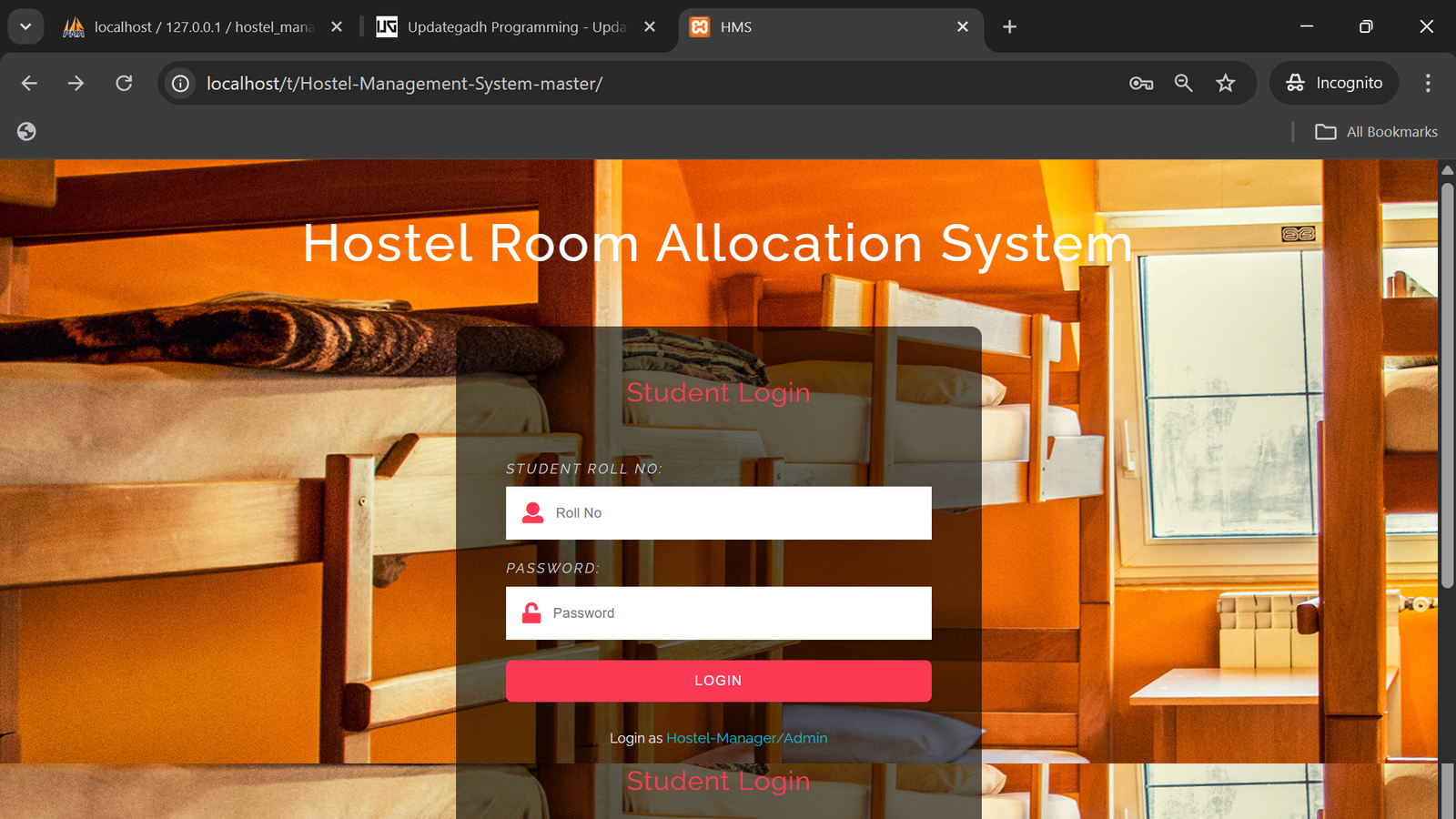Click the page info icon in address bar
This screenshot has width=1456, height=819.
tap(181, 83)
